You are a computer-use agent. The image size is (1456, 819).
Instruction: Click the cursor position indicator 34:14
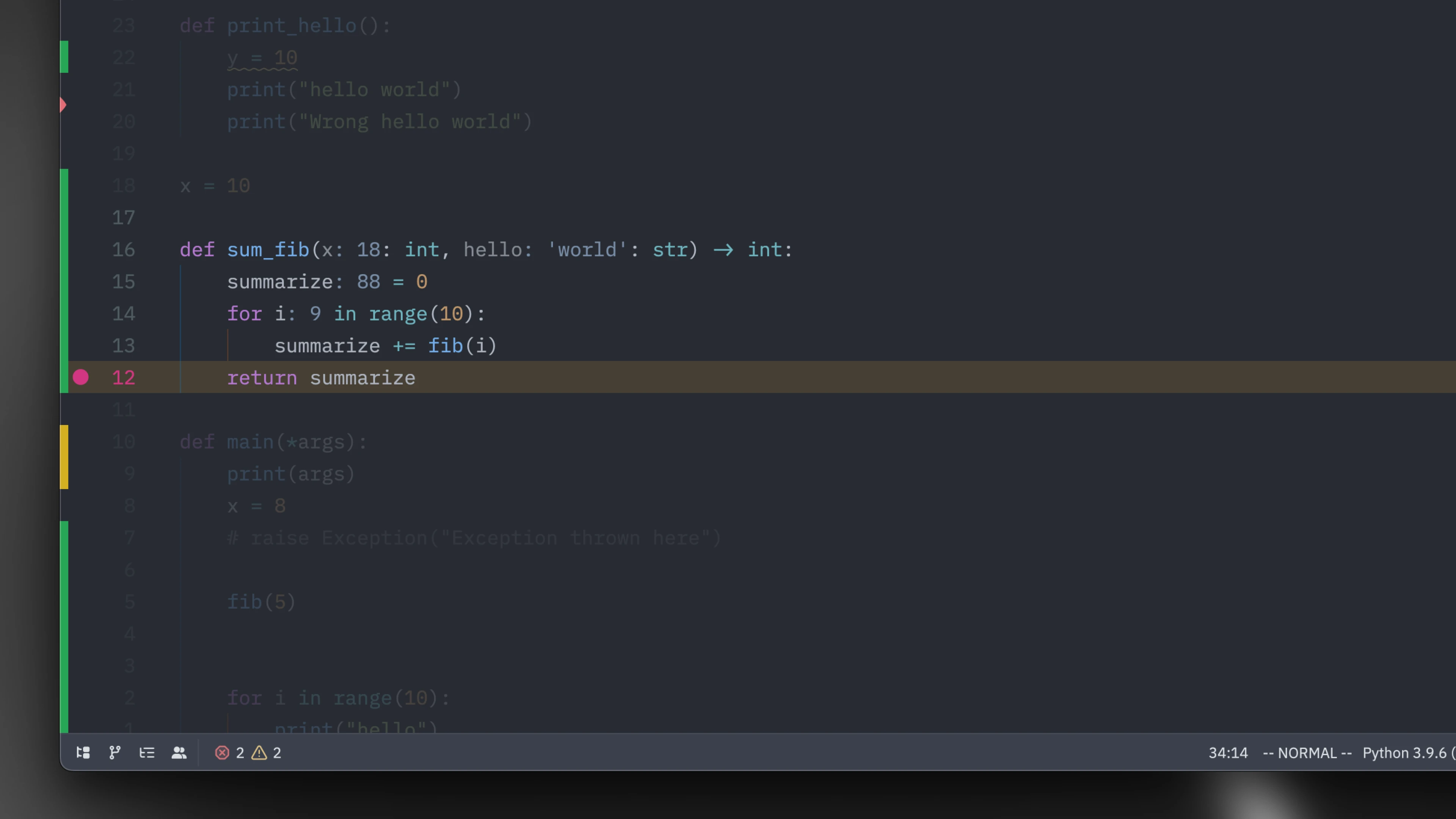click(x=1228, y=752)
